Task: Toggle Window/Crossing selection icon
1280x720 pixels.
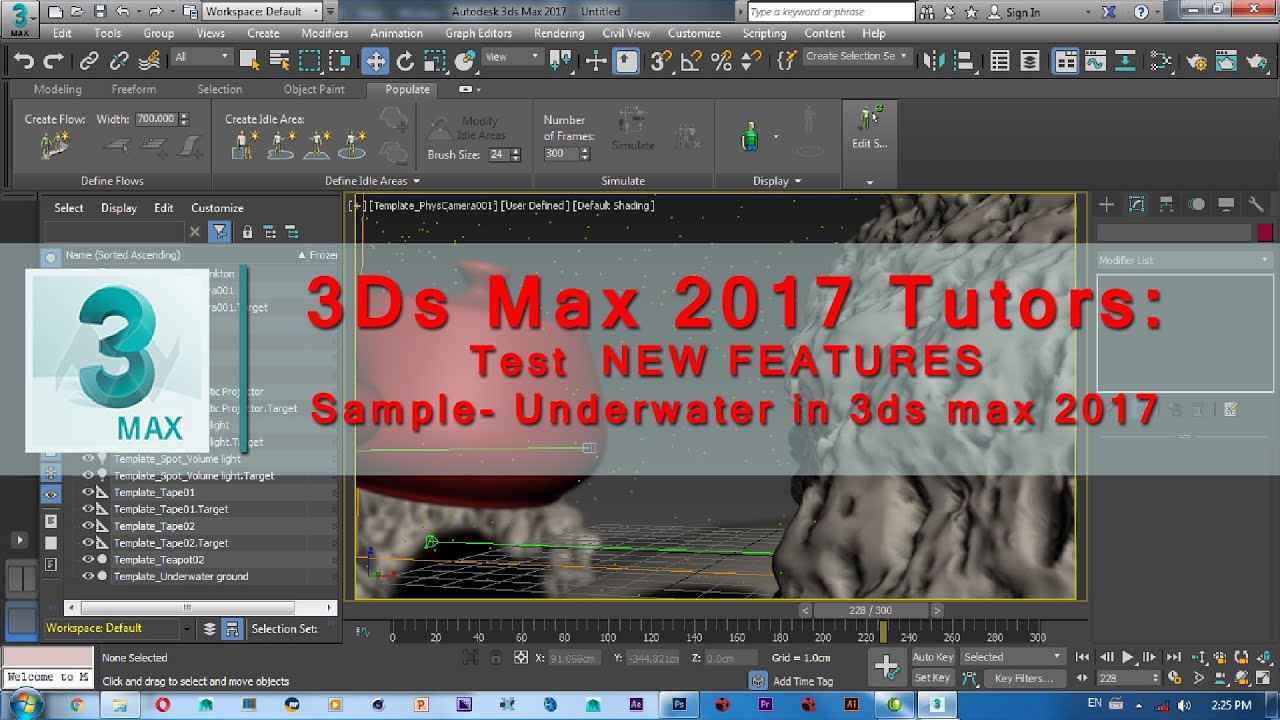Action: 339,61
